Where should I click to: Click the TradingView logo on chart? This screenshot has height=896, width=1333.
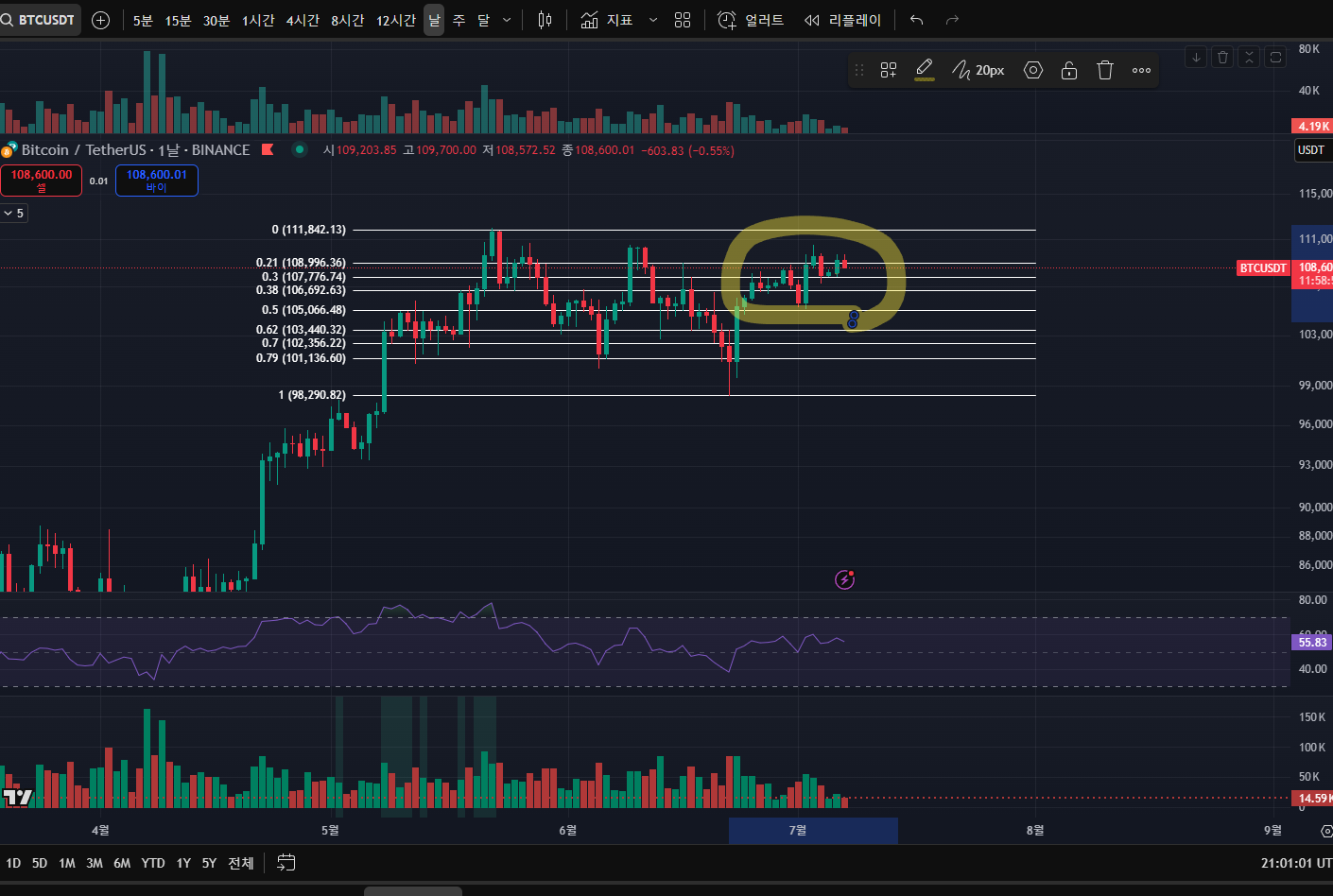(17, 798)
